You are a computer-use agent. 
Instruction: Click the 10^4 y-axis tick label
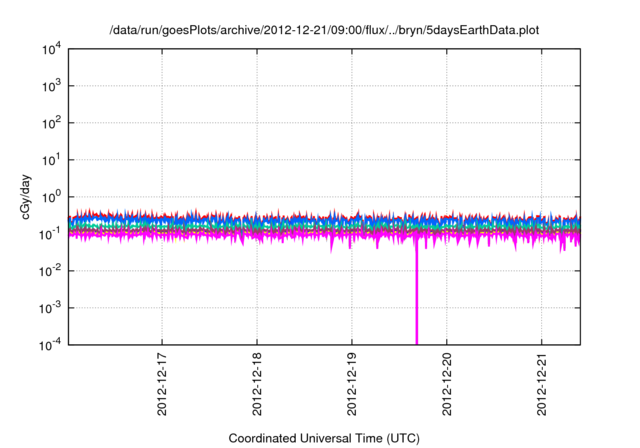[x=52, y=49]
